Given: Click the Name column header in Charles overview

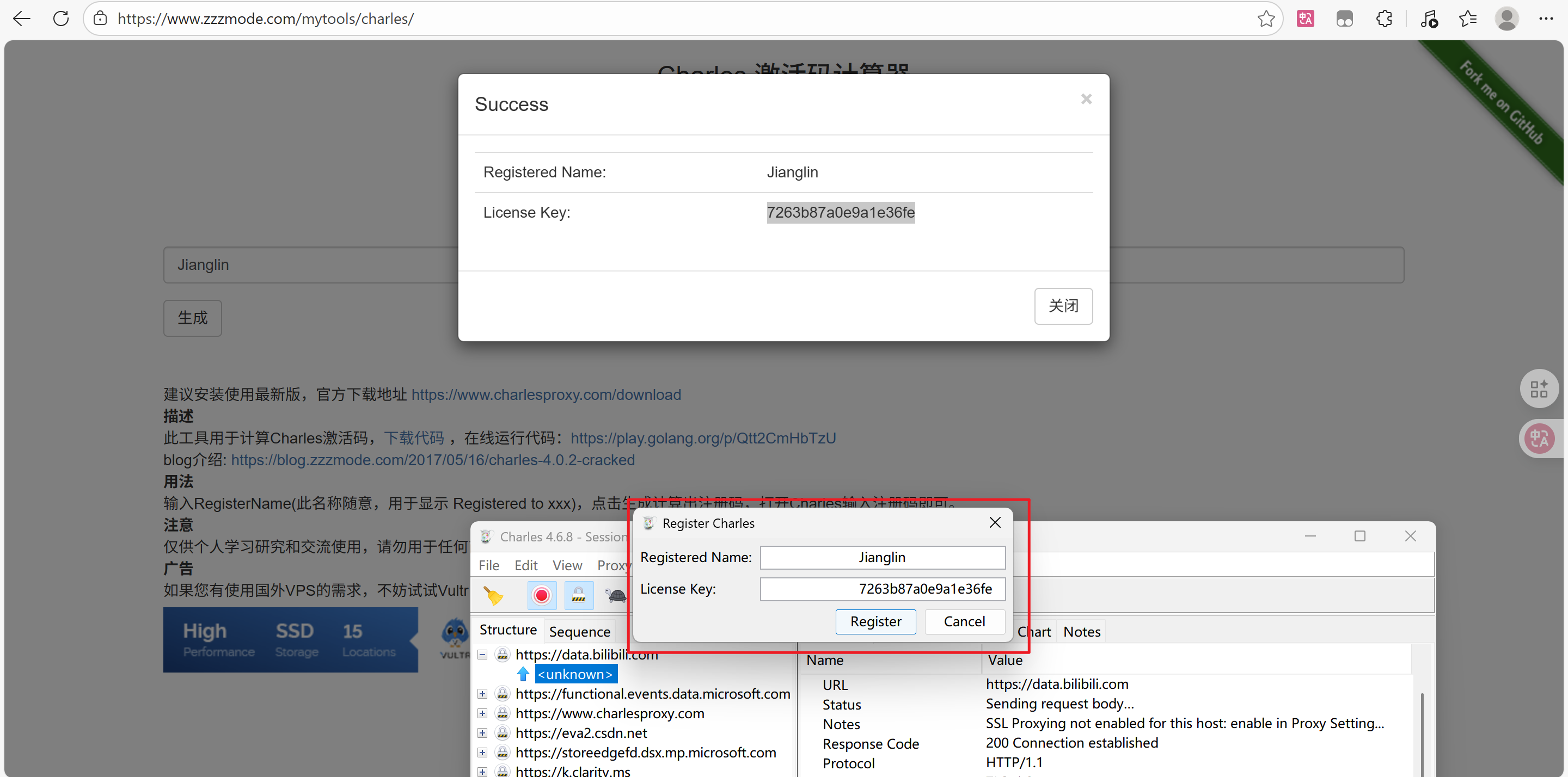Looking at the screenshot, I should tap(891, 660).
